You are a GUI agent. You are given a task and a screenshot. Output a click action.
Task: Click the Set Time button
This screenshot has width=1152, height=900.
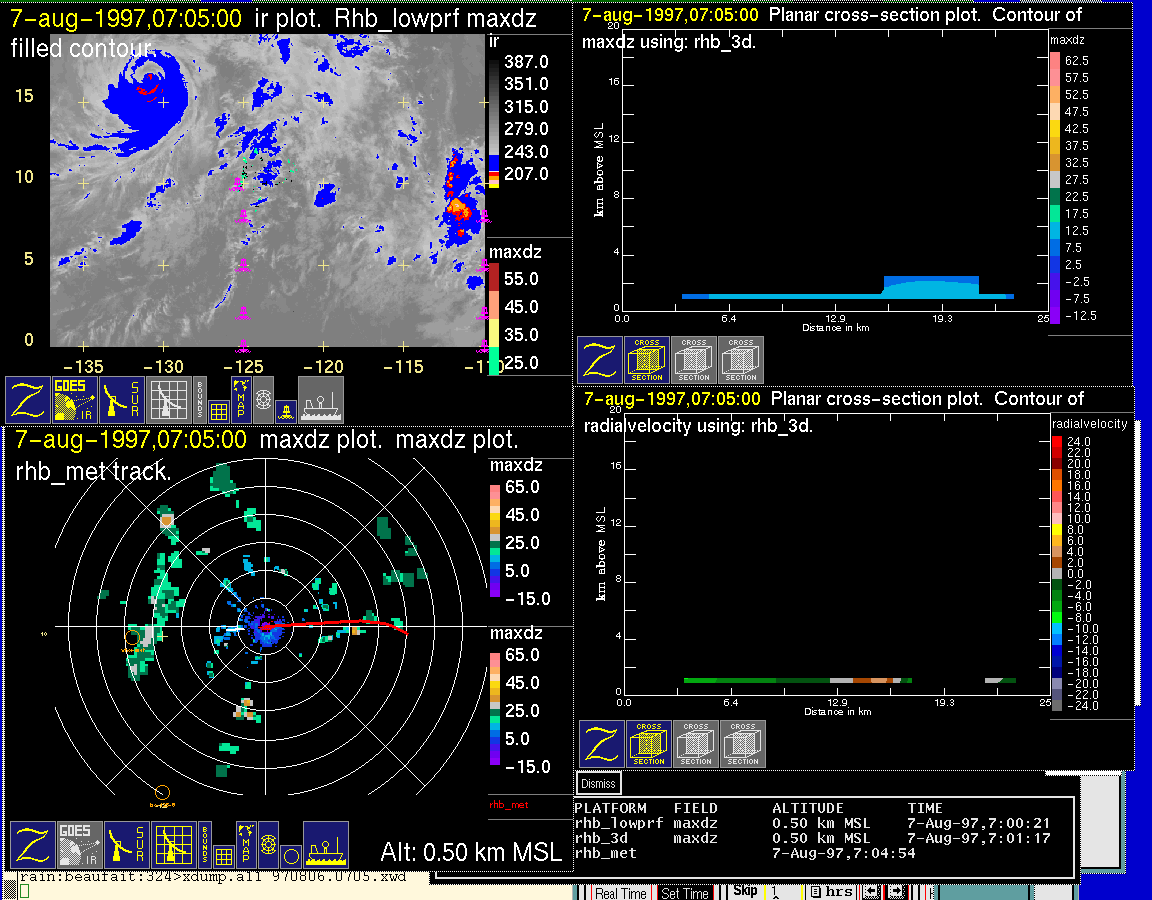[x=684, y=893]
